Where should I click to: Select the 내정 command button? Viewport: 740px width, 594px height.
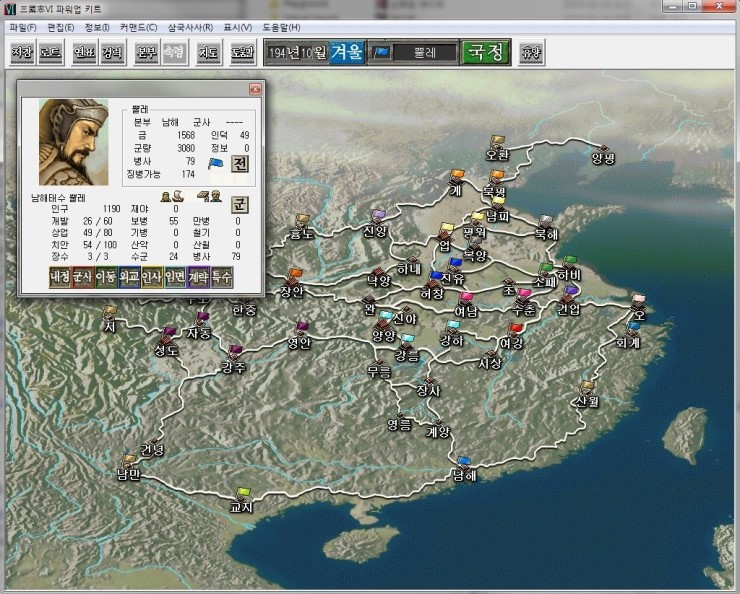tap(60, 277)
